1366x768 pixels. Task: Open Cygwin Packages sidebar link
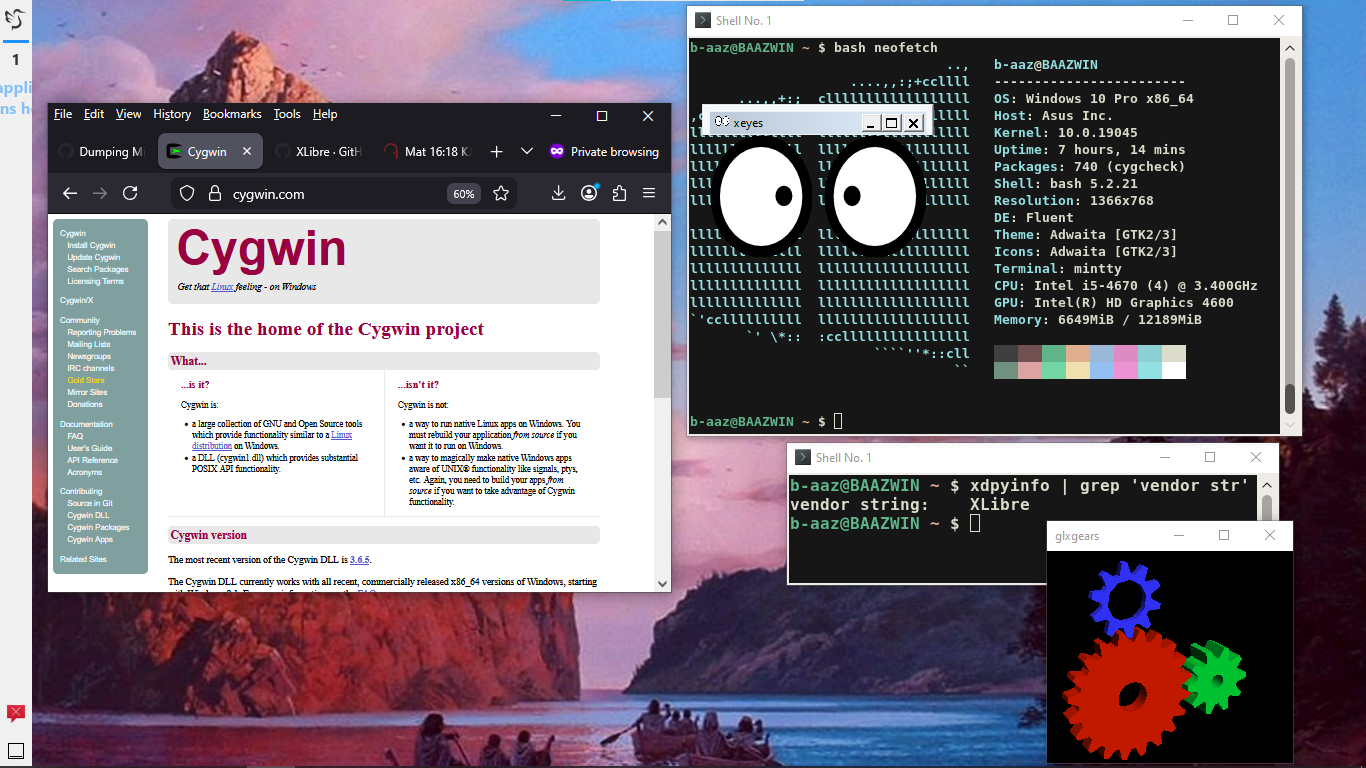click(x=98, y=527)
